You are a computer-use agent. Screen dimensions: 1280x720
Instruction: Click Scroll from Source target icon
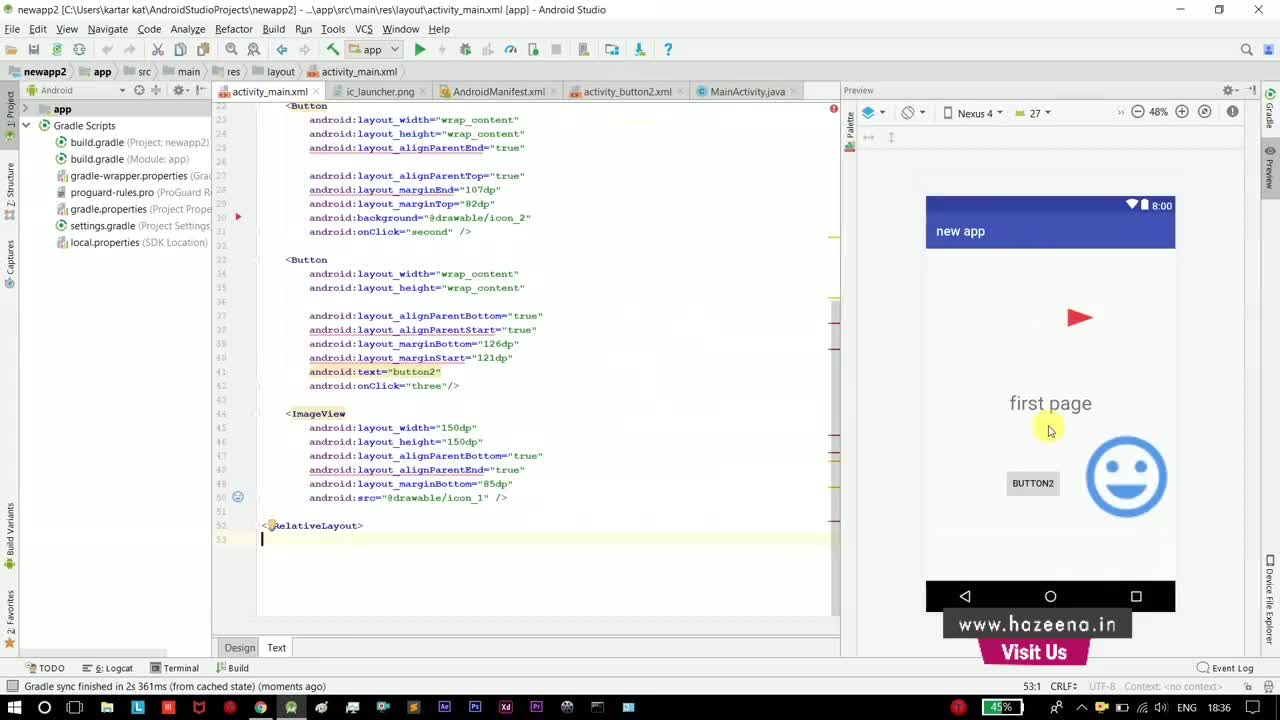tap(139, 90)
